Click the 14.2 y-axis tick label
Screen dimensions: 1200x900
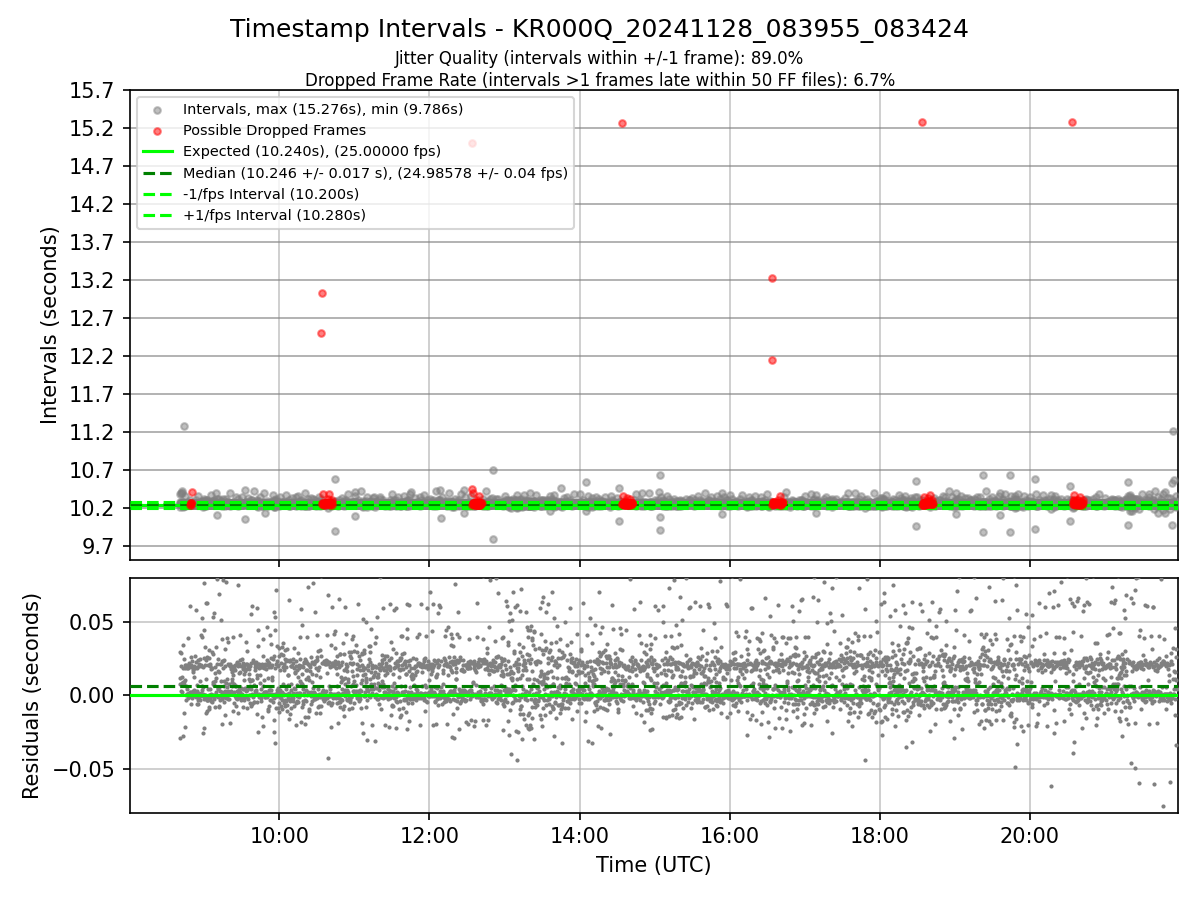[x=94, y=205]
